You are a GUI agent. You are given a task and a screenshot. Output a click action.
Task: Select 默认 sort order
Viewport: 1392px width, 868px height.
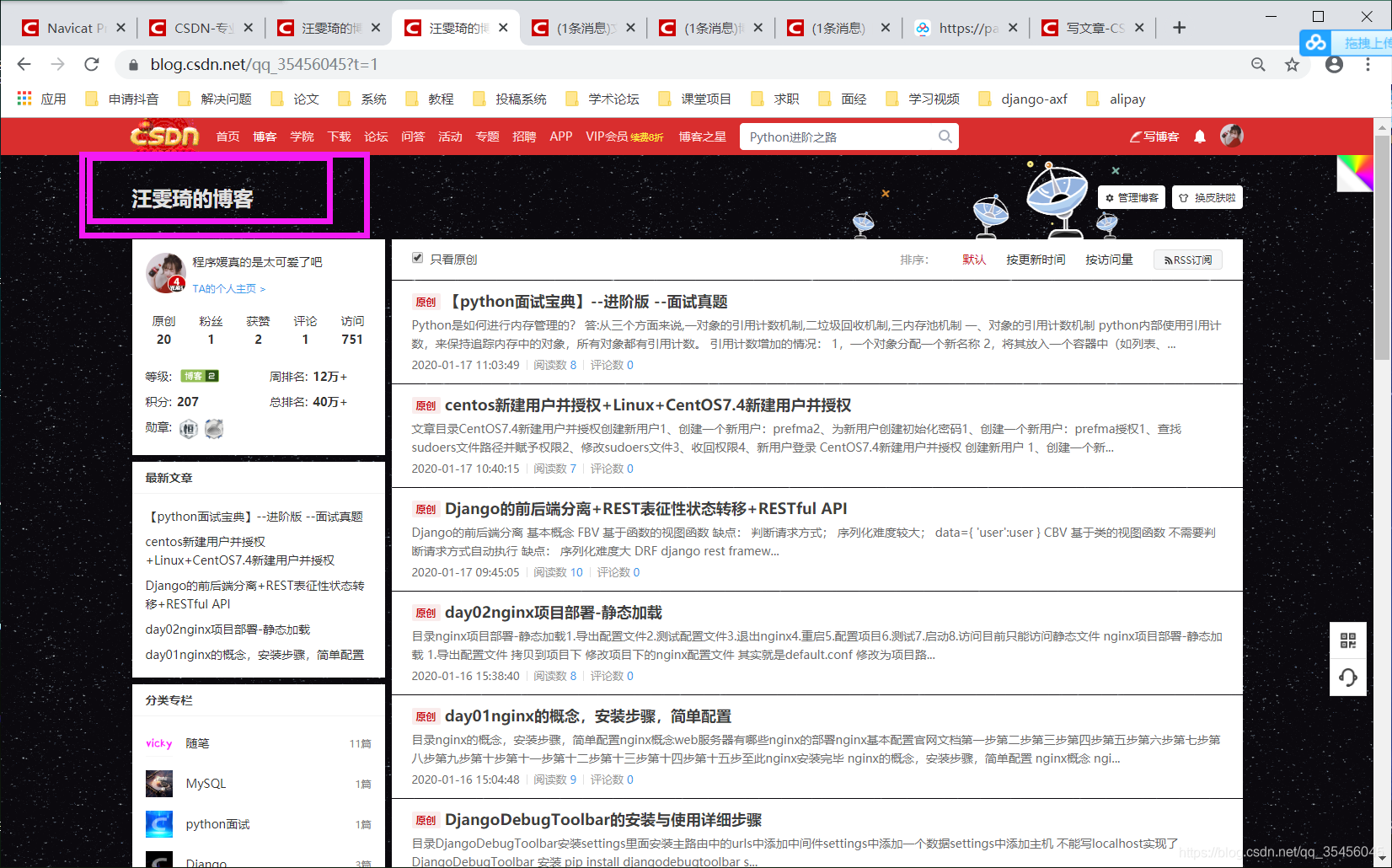coord(974,260)
